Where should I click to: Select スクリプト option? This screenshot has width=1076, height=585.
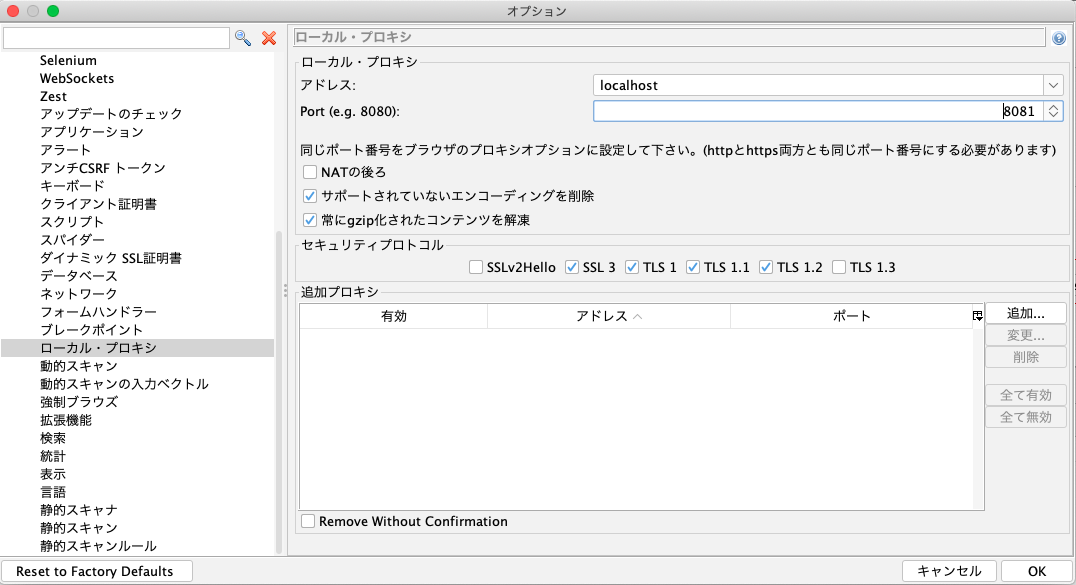72,222
